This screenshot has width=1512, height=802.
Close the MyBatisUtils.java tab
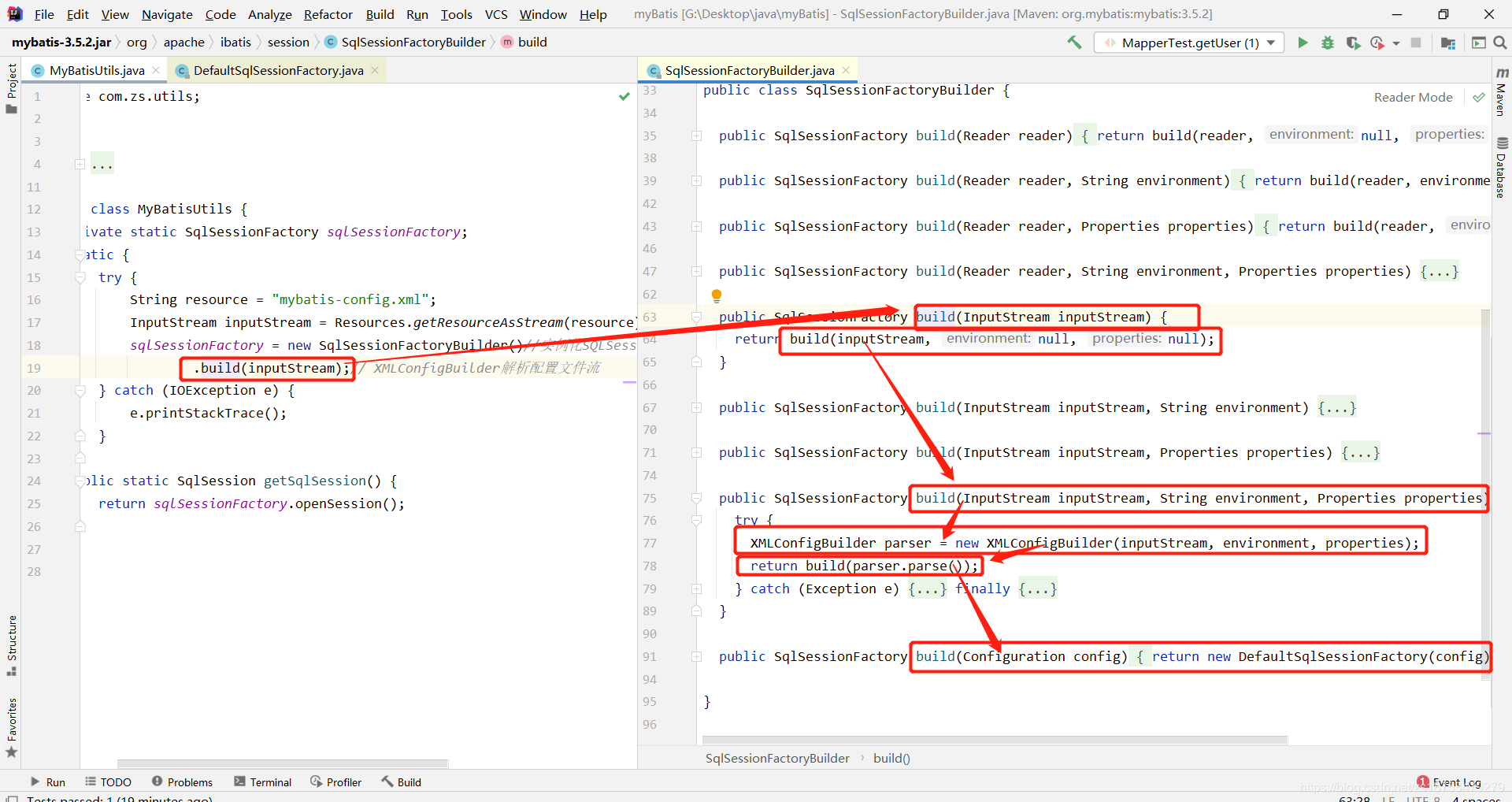(156, 70)
